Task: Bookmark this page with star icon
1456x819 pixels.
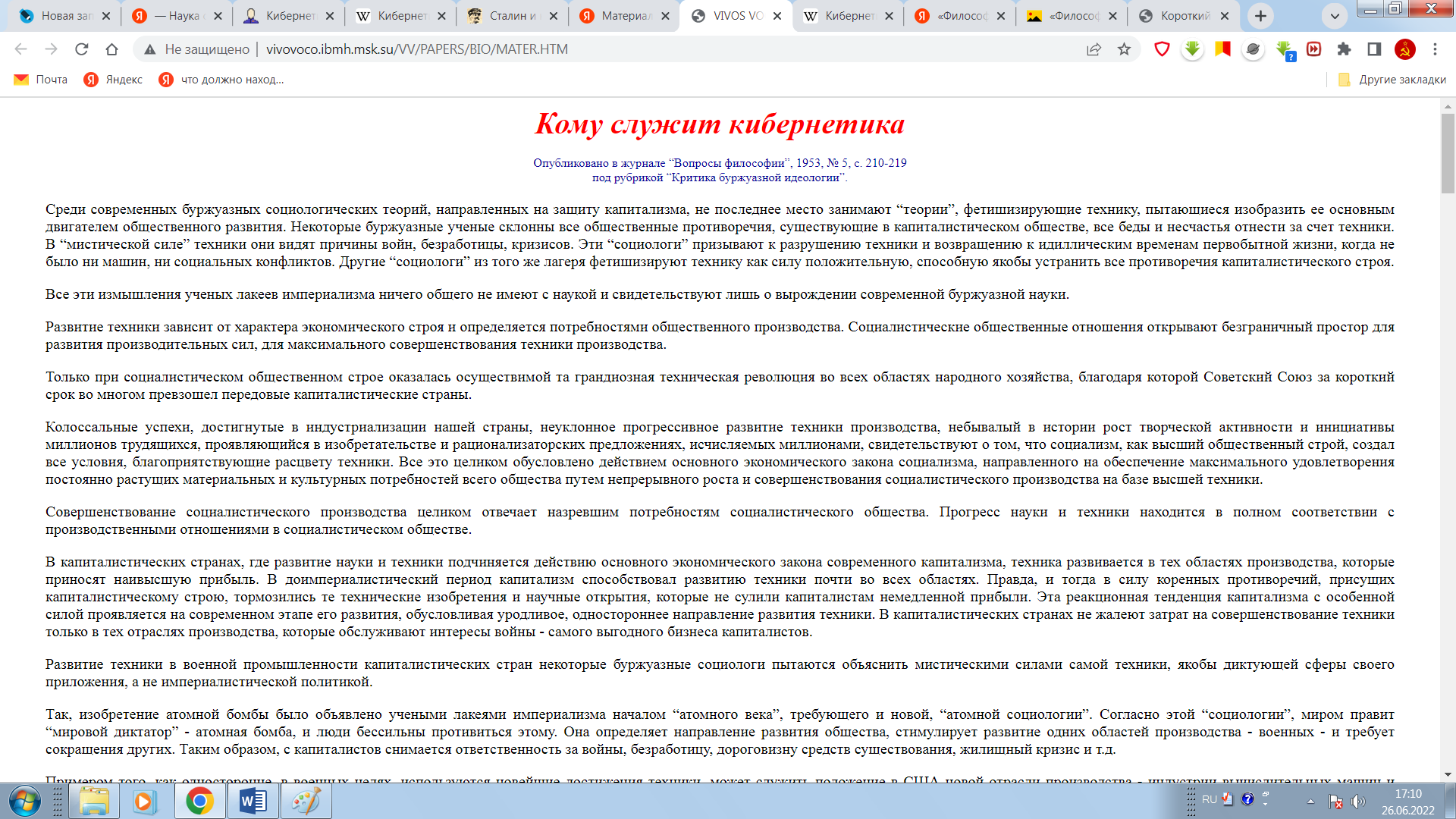Action: click(1124, 49)
